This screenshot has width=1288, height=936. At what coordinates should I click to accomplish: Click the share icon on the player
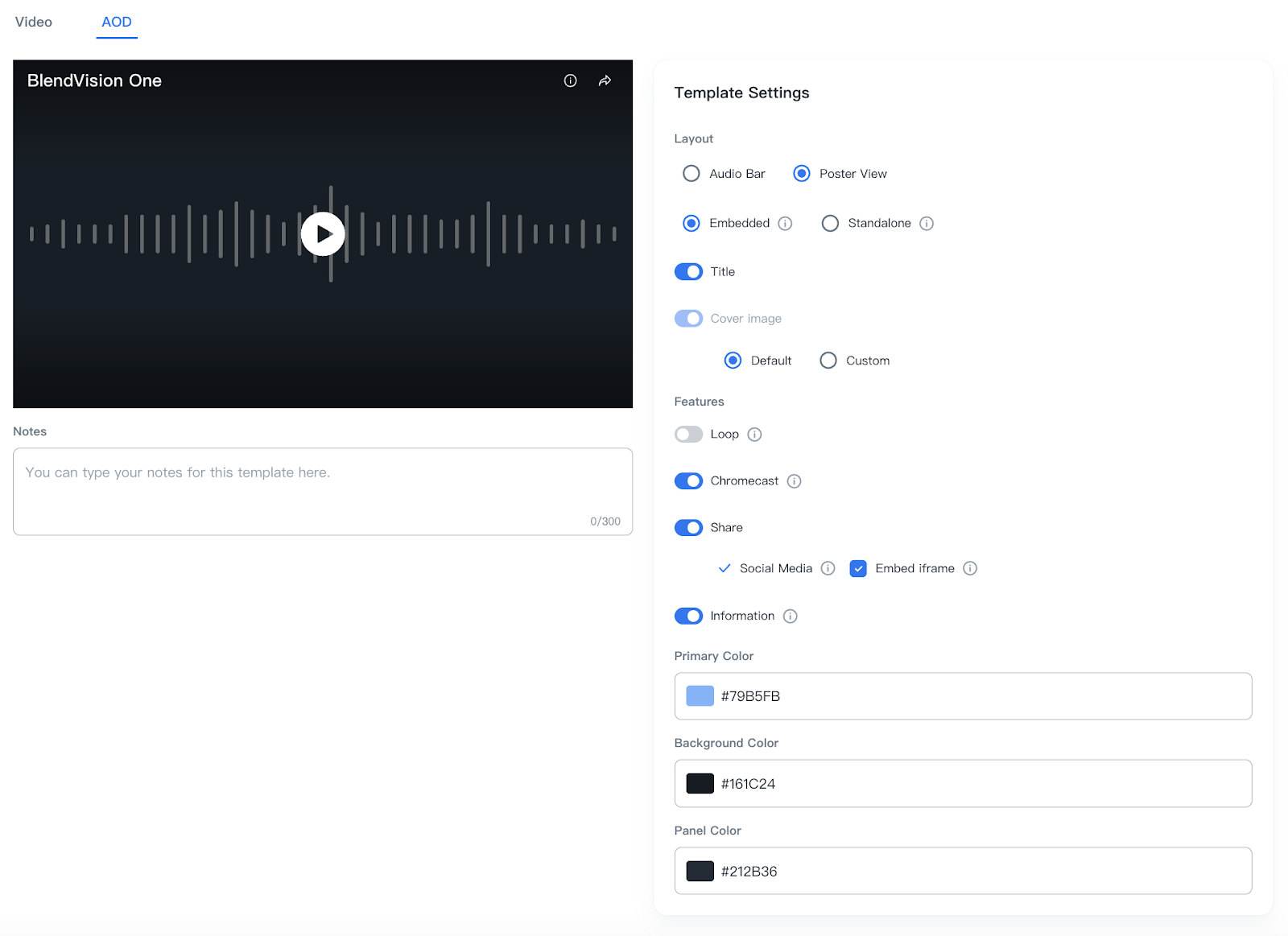[x=604, y=80]
